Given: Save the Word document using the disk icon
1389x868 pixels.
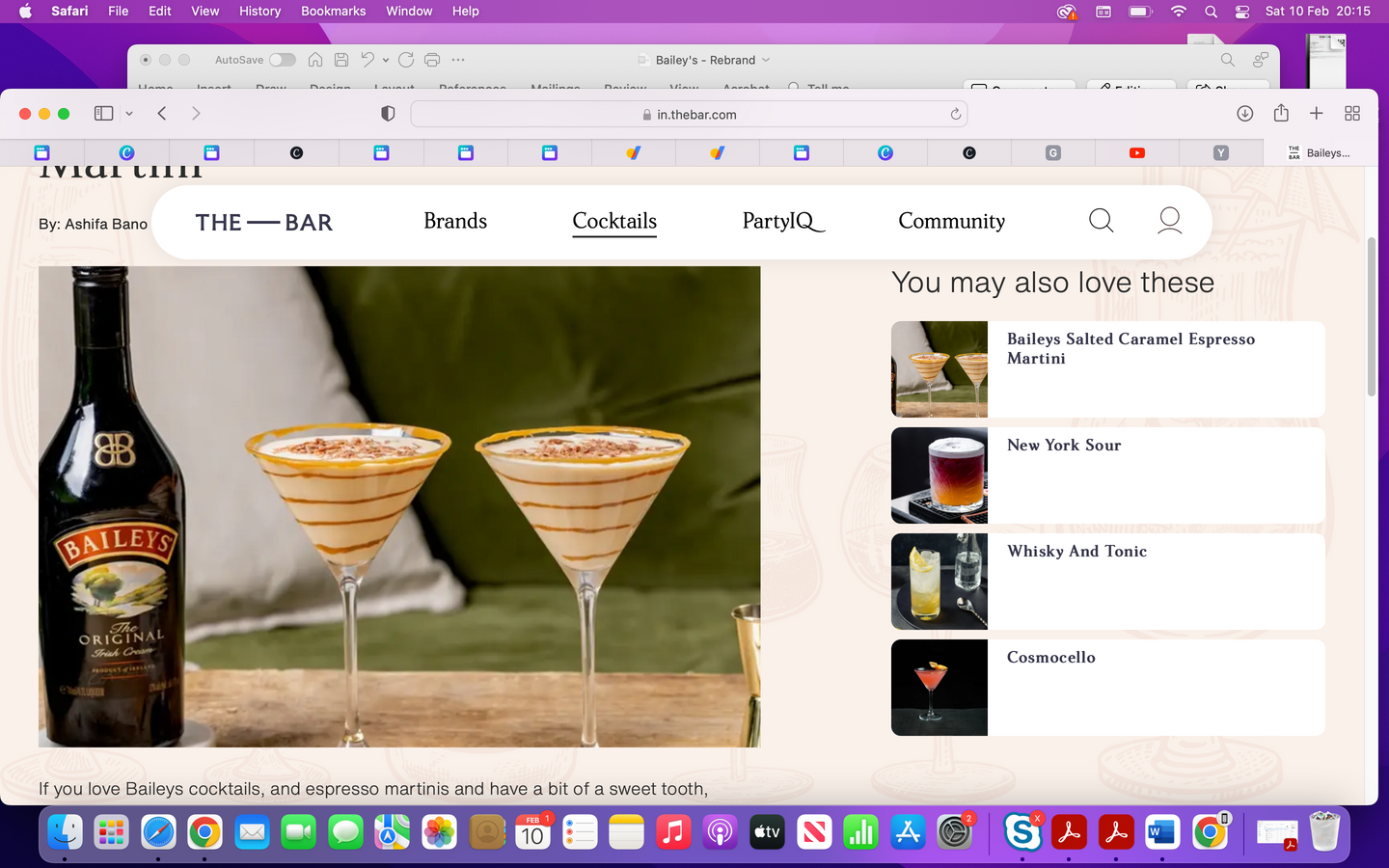Looking at the screenshot, I should (x=341, y=60).
